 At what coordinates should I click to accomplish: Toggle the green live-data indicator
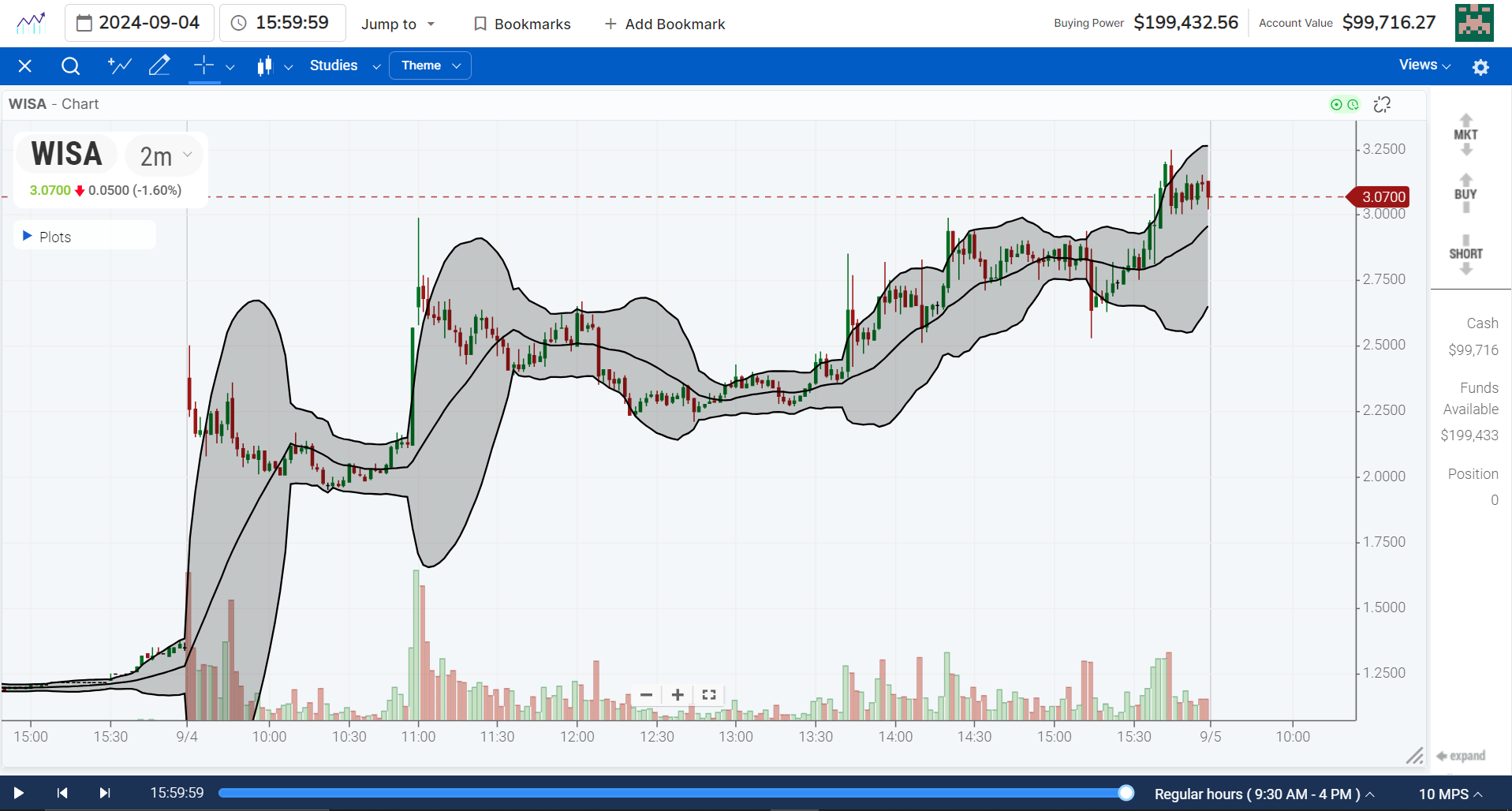pos(1335,104)
